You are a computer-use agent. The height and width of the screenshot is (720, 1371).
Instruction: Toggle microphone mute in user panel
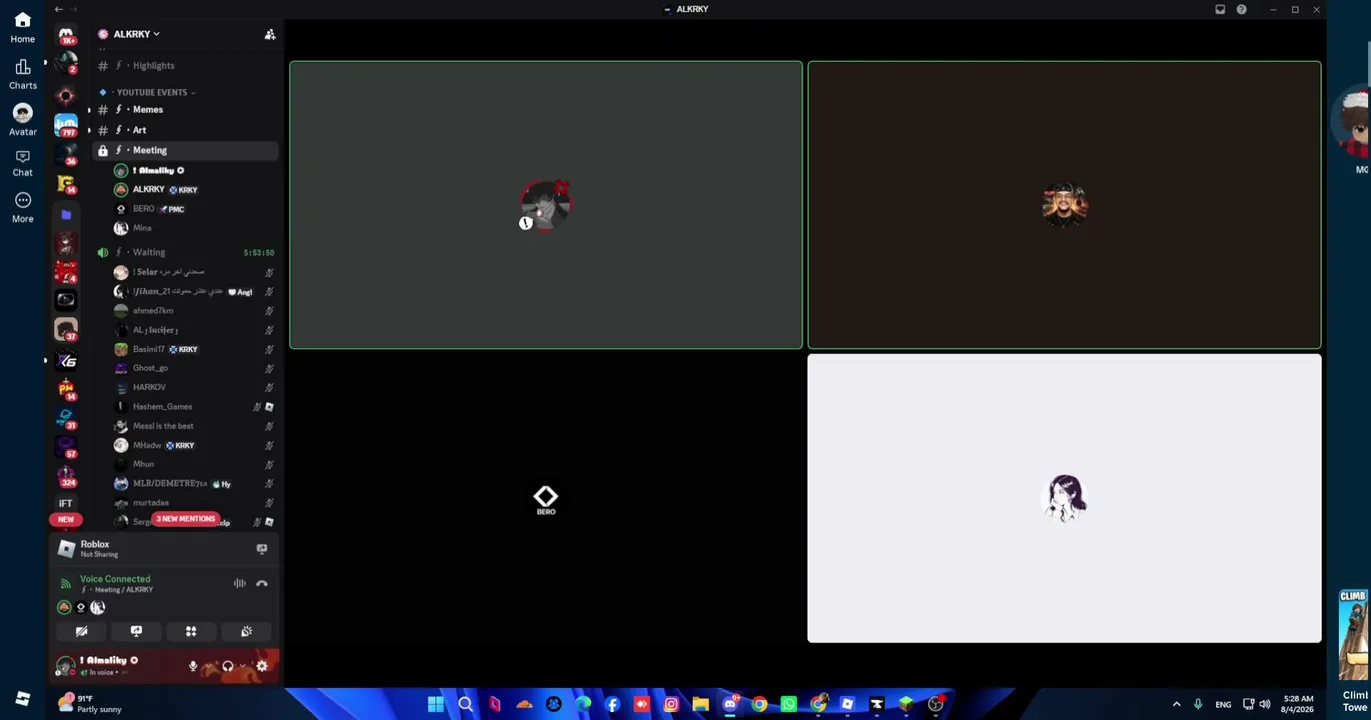[193, 666]
